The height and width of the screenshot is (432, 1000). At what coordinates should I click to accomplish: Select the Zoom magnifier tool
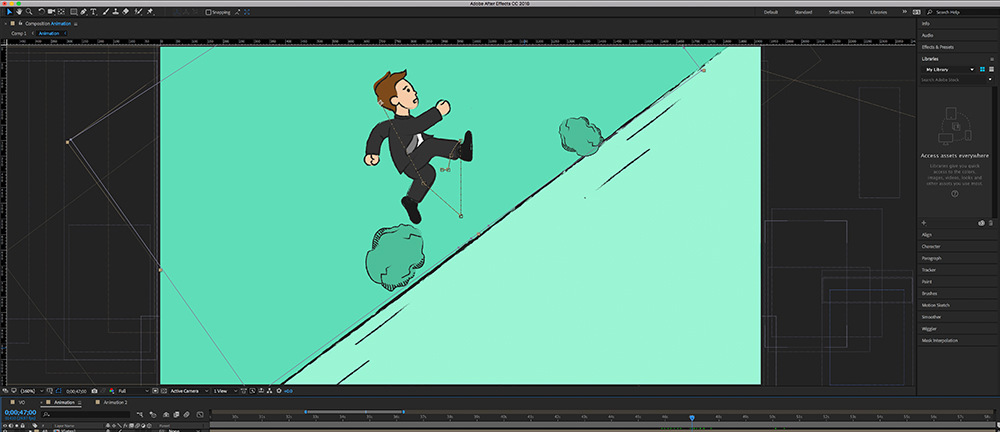click(x=29, y=12)
